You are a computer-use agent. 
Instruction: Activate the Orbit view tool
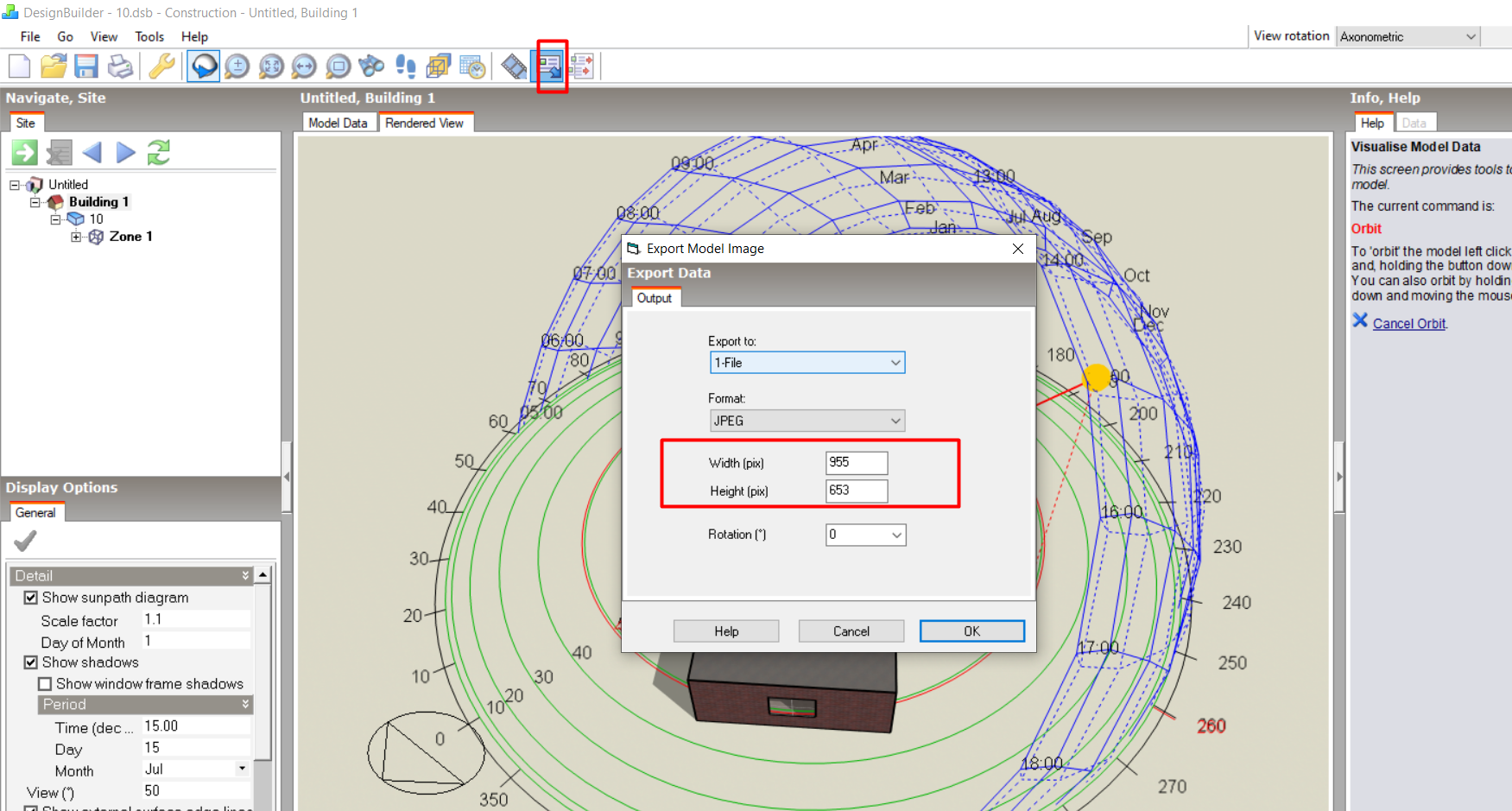click(x=204, y=67)
